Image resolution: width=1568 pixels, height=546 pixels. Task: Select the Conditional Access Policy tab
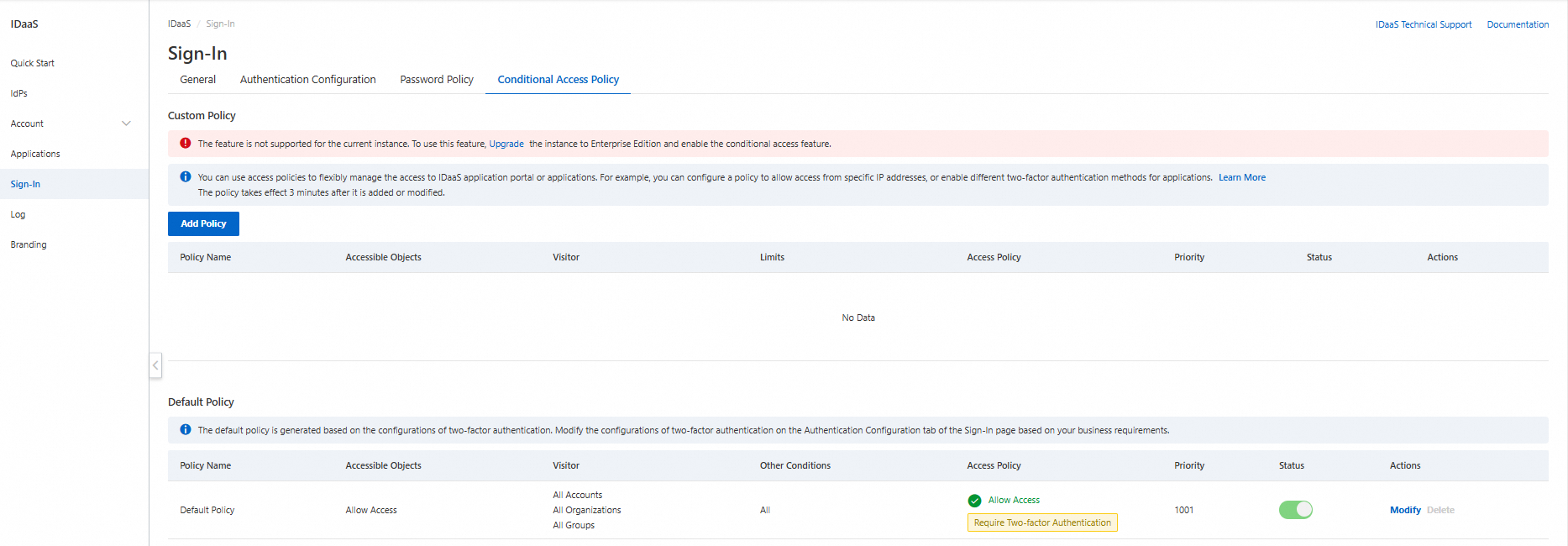[x=559, y=80]
